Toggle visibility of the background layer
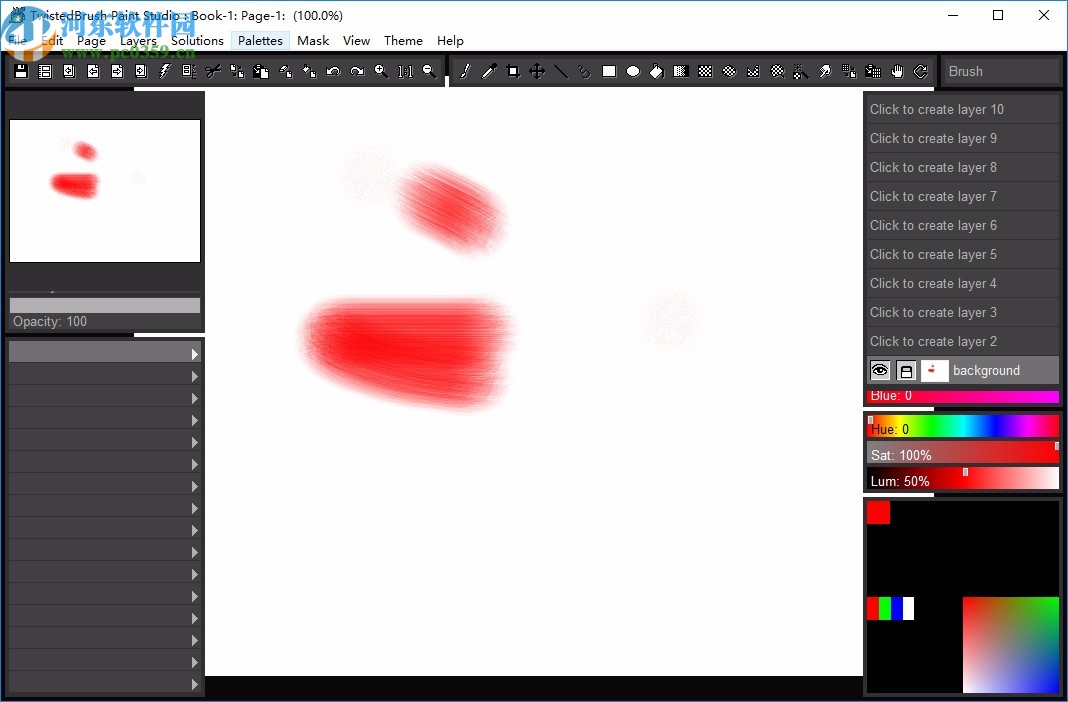Screen dimensions: 1068x702 879,370
